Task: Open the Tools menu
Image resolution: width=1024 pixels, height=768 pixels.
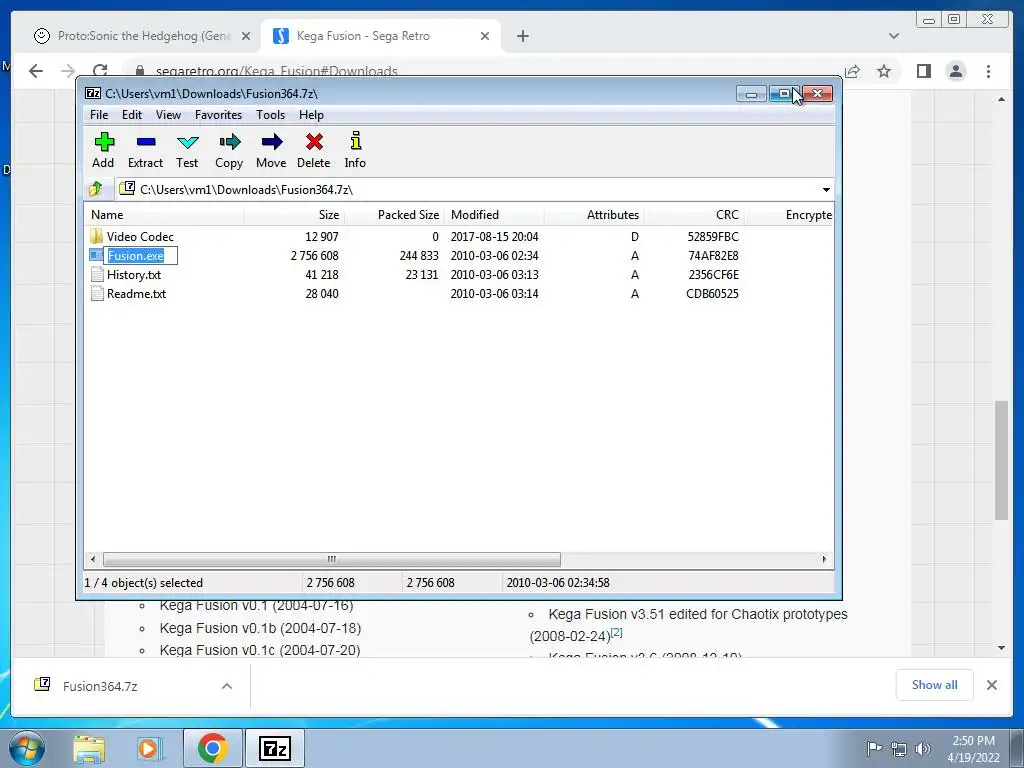Action: pos(270,115)
